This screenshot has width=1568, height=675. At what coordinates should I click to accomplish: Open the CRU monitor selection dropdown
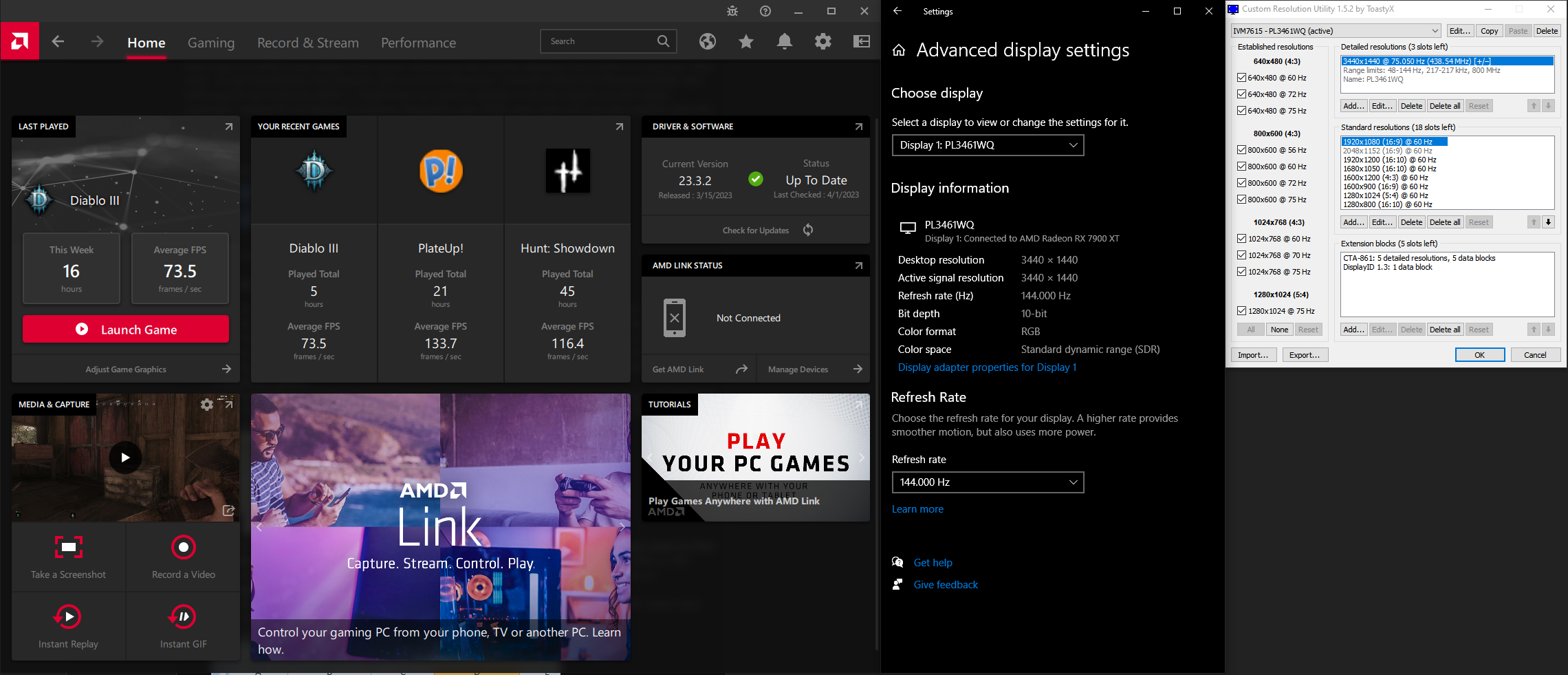pos(1336,31)
